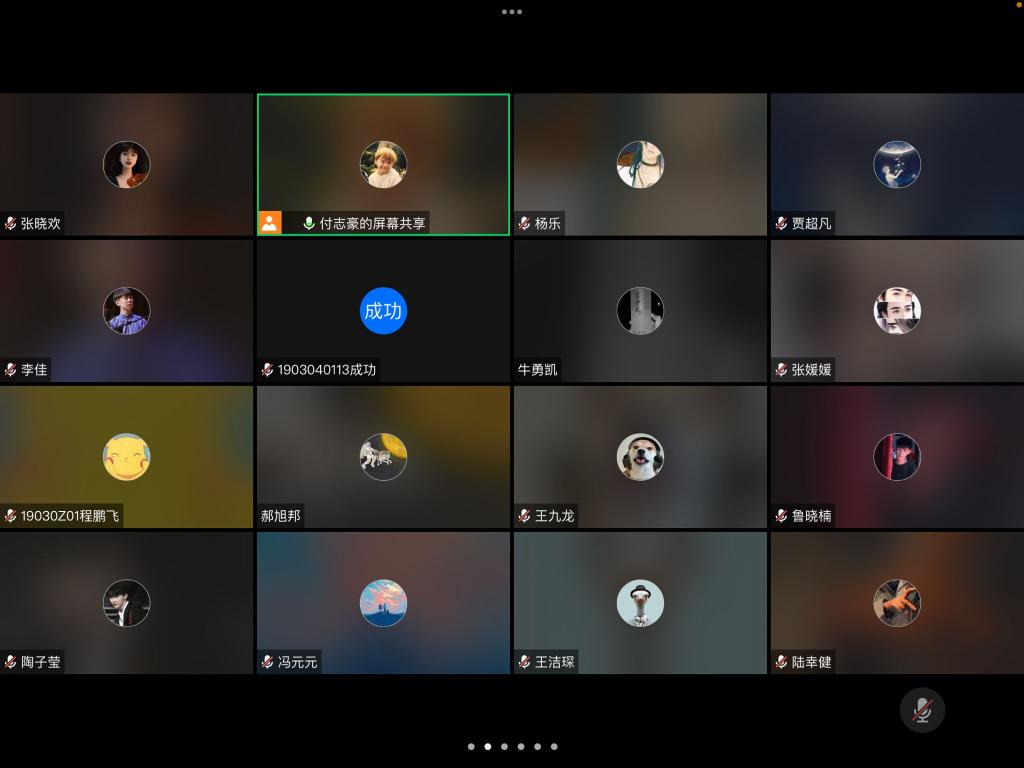Click the orange screen share presenter icon
The height and width of the screenshot is (768, 1024).
[x=270, y=223]
